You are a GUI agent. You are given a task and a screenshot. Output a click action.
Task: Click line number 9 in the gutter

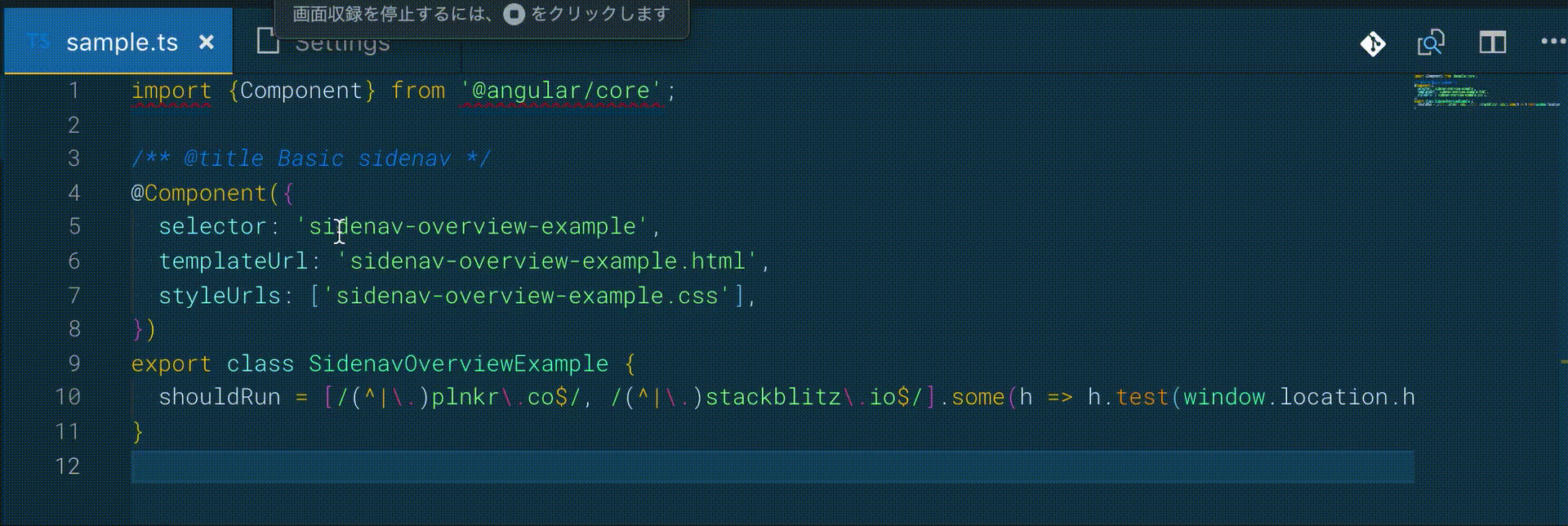(73, 363)
